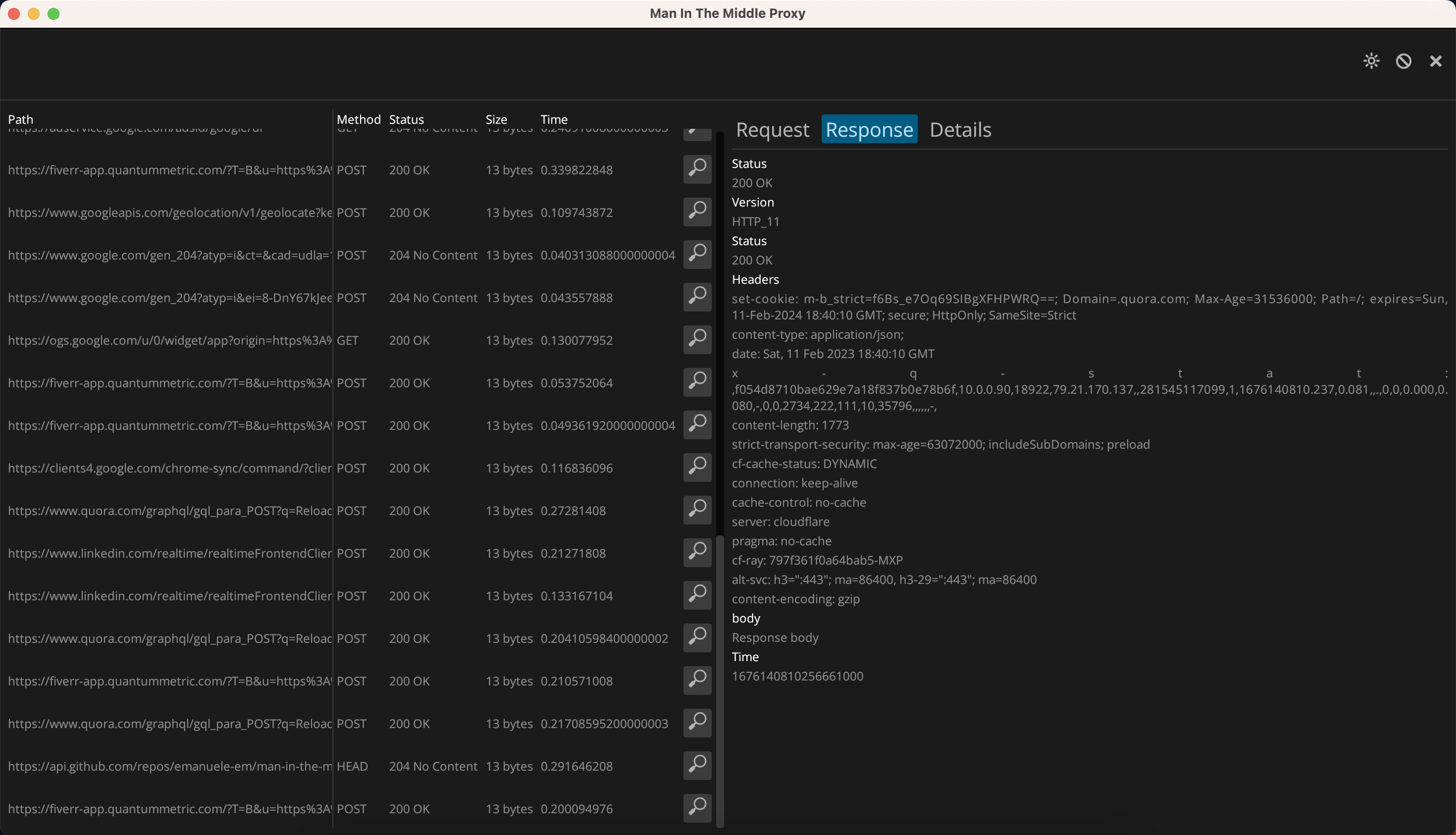Image resolution: width=1456 pixels, height=835 pixels.
Task: Inspect the quora request taking 0.21708595200000003
Action: click(697, 723)
